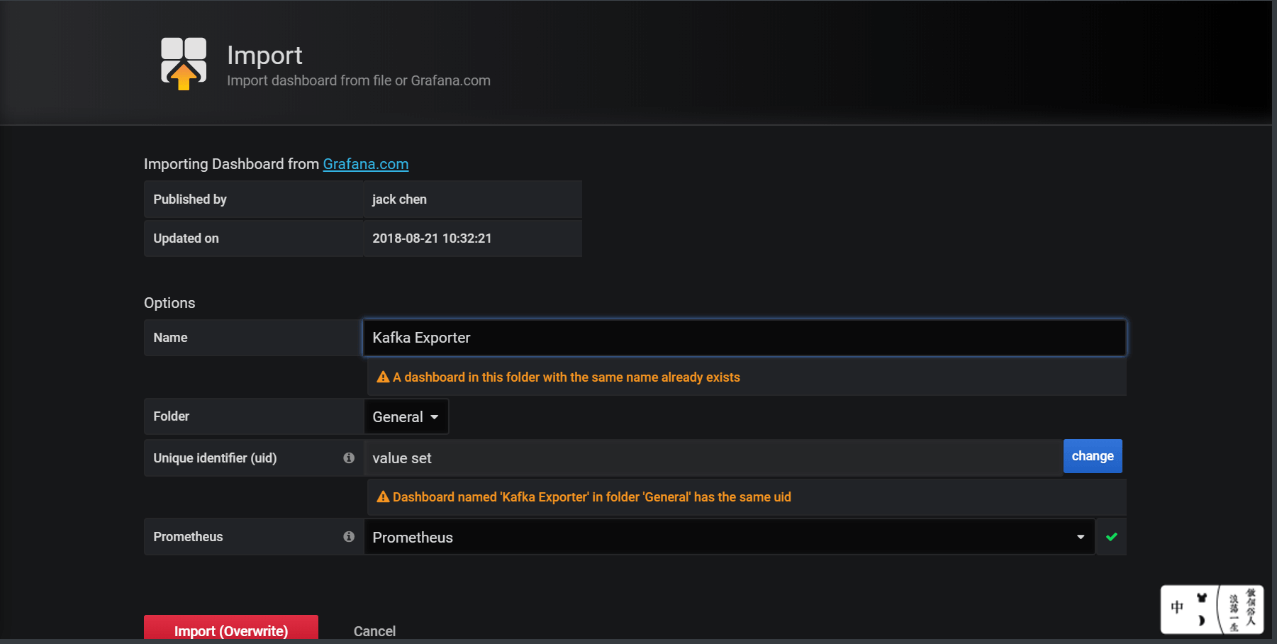The image size is (1277, 644).
Task: Click the warning icon for duplicate name
Action: click(383, 378)
